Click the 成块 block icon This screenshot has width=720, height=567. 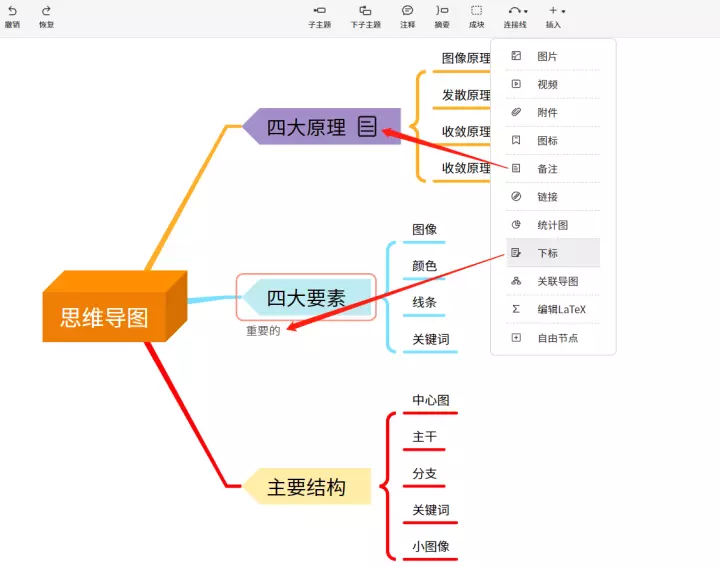(x=476, y=11)
